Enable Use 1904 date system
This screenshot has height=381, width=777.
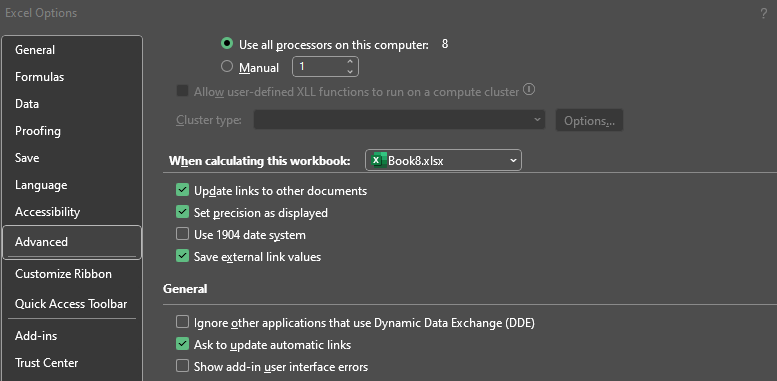[182, 234]
